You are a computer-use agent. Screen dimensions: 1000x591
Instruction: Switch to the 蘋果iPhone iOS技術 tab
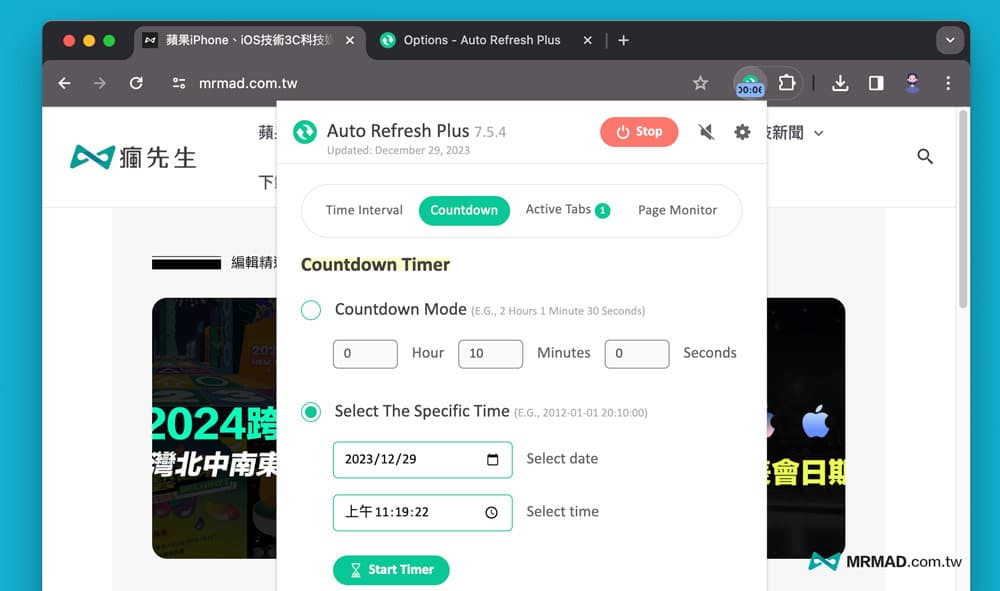[x=250, y=40]
